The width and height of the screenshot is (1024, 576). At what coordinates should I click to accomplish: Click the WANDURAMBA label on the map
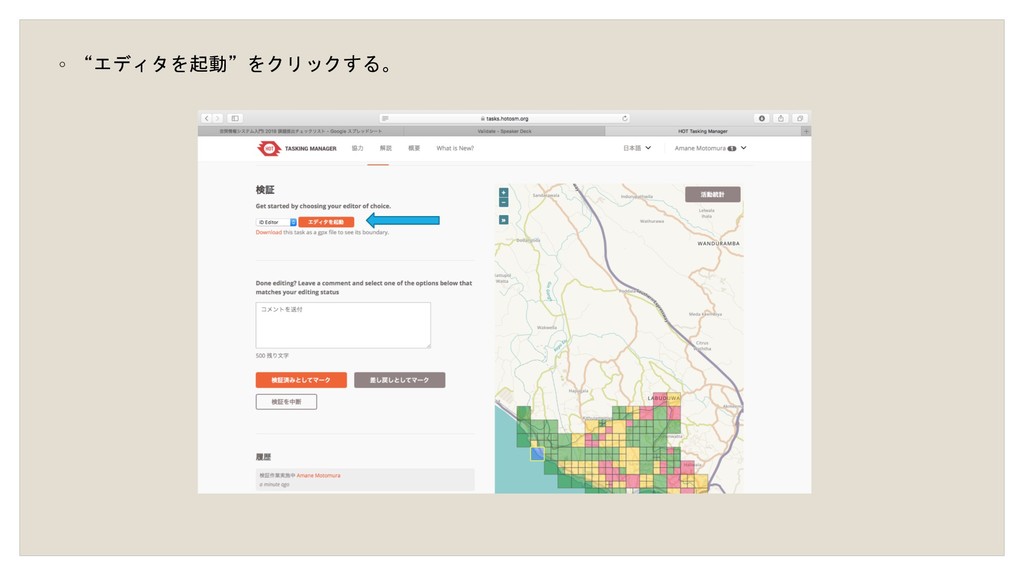718,244
